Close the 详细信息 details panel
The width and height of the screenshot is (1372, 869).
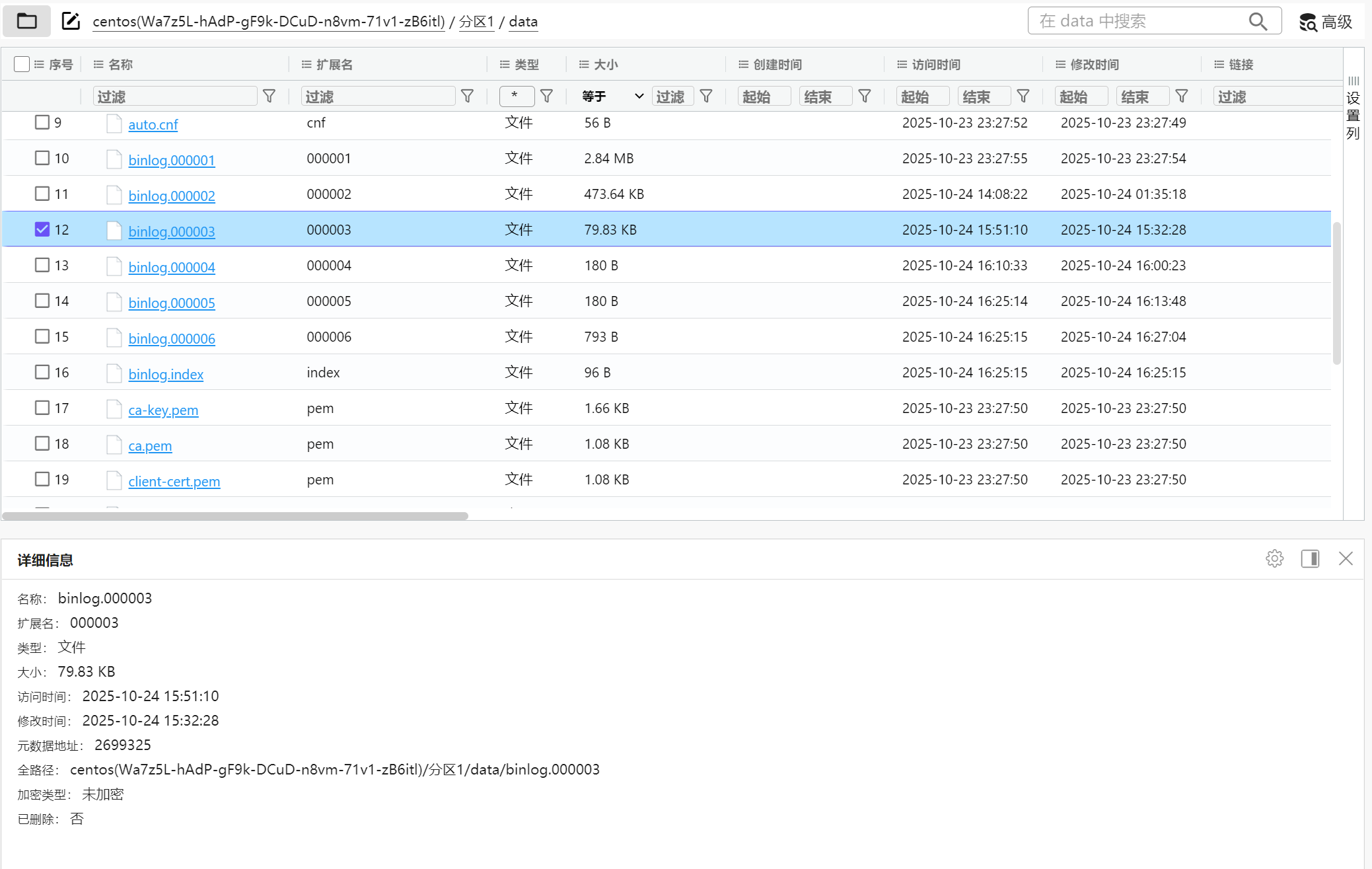point(1346,558)
